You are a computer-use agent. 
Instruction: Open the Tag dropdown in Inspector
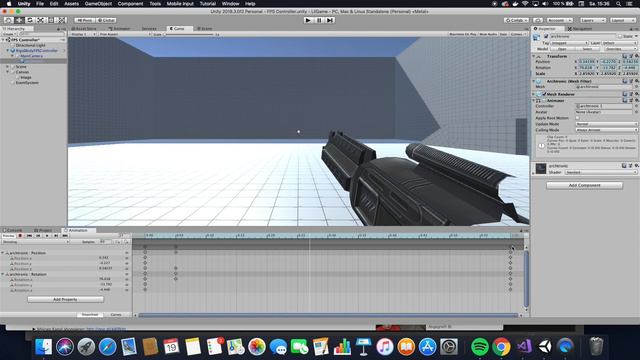(x=569, y=43)
